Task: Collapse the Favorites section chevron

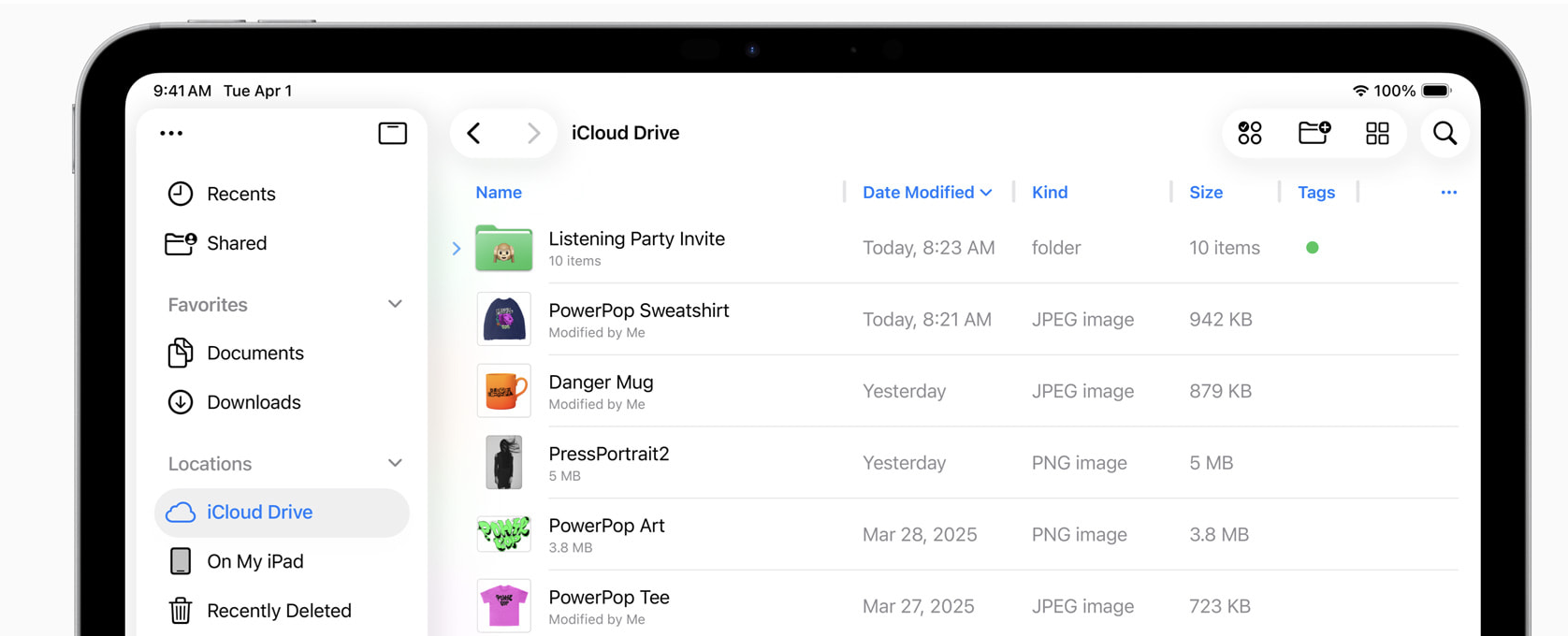Action: pos(395,304)
